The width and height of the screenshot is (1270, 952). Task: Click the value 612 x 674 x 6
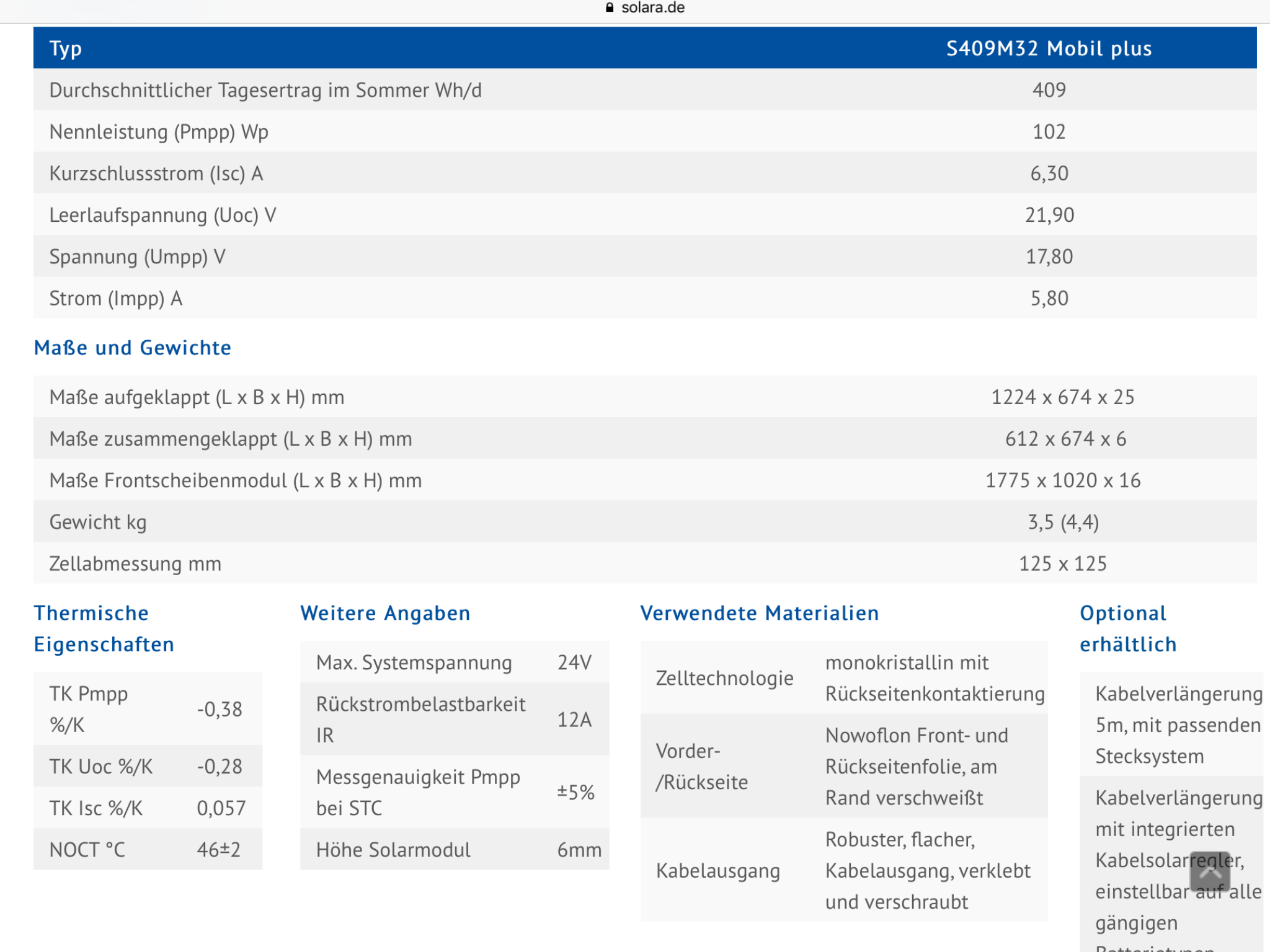point(1065,438)
